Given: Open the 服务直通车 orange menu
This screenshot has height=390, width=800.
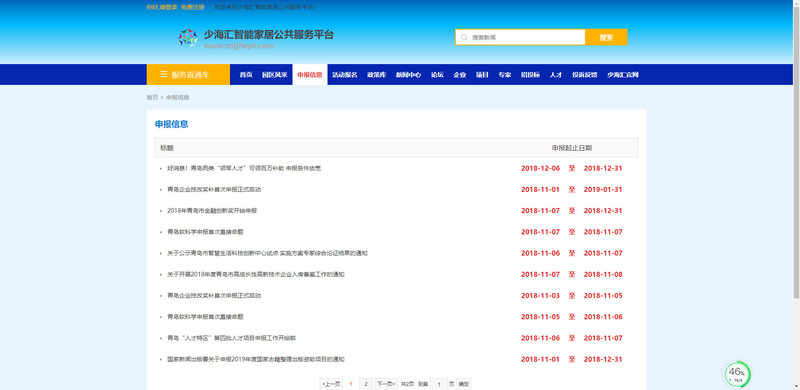Looking at the screenshot, I should click(188, 75).
